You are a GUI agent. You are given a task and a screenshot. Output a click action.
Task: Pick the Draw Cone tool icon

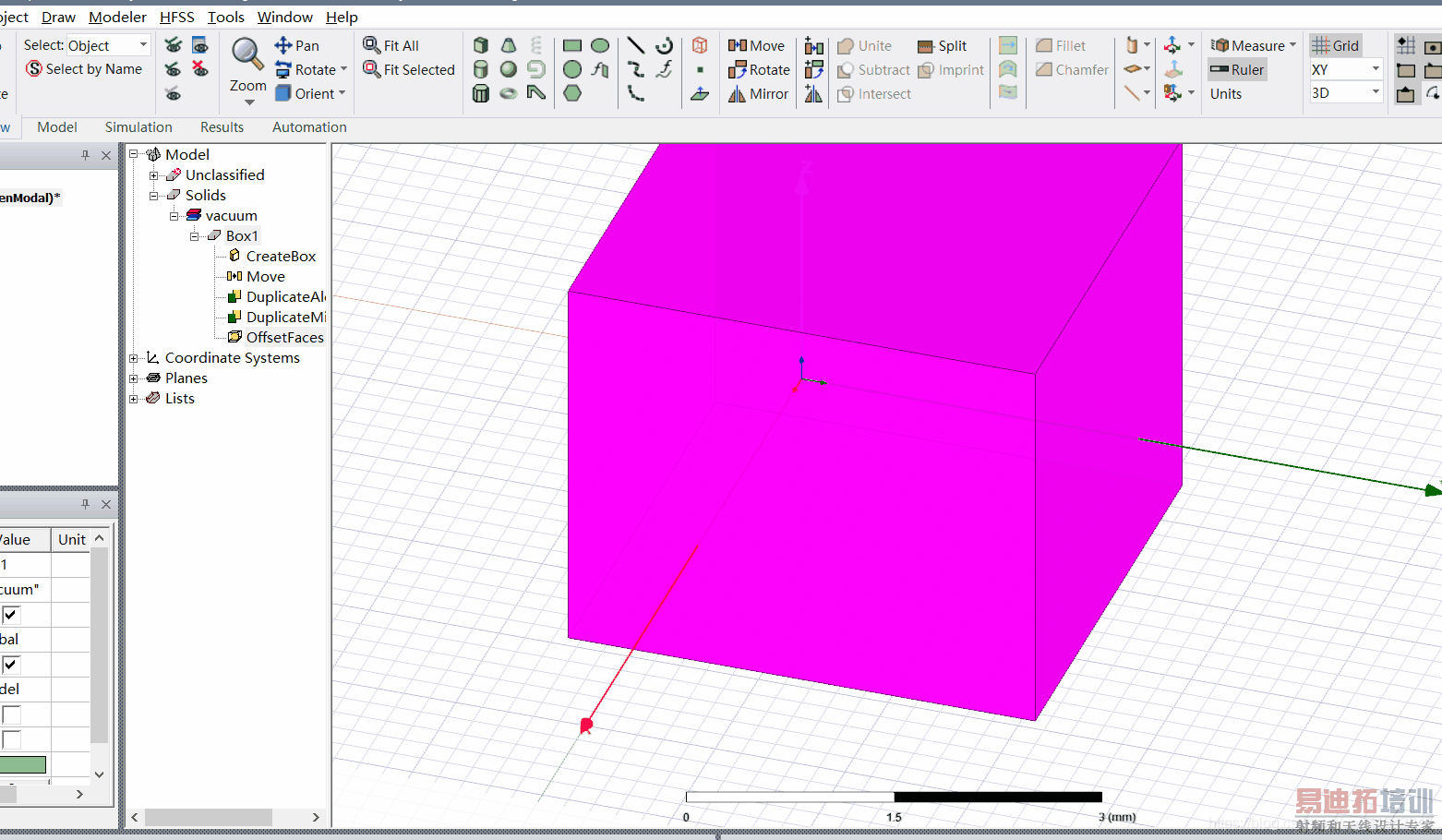coord(508,45)
